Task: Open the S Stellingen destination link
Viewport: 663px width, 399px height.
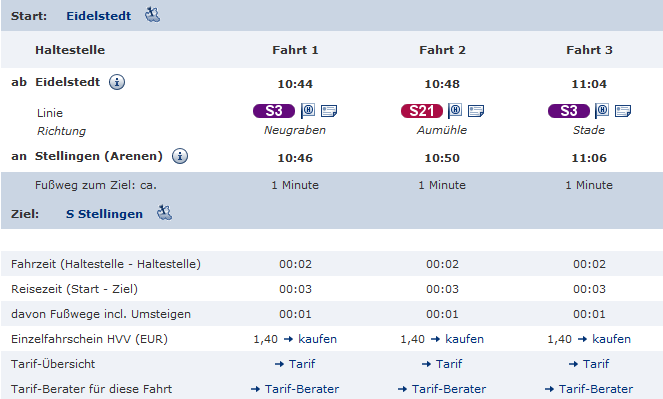Action: click(x=104, y=214)
